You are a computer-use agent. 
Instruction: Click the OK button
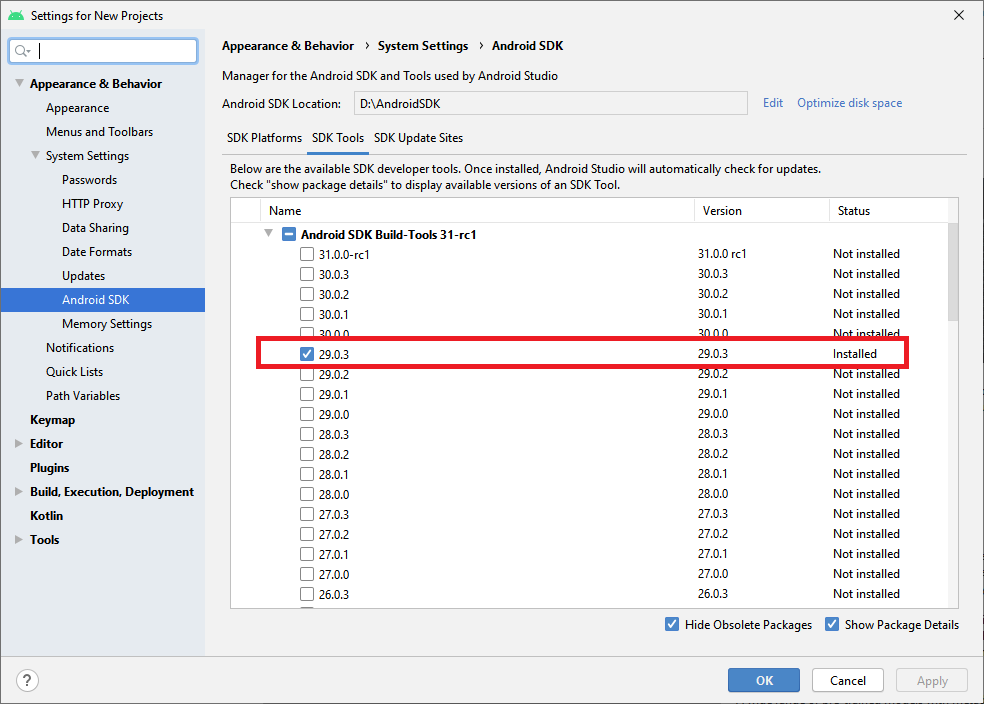click(x=764, y=680)
